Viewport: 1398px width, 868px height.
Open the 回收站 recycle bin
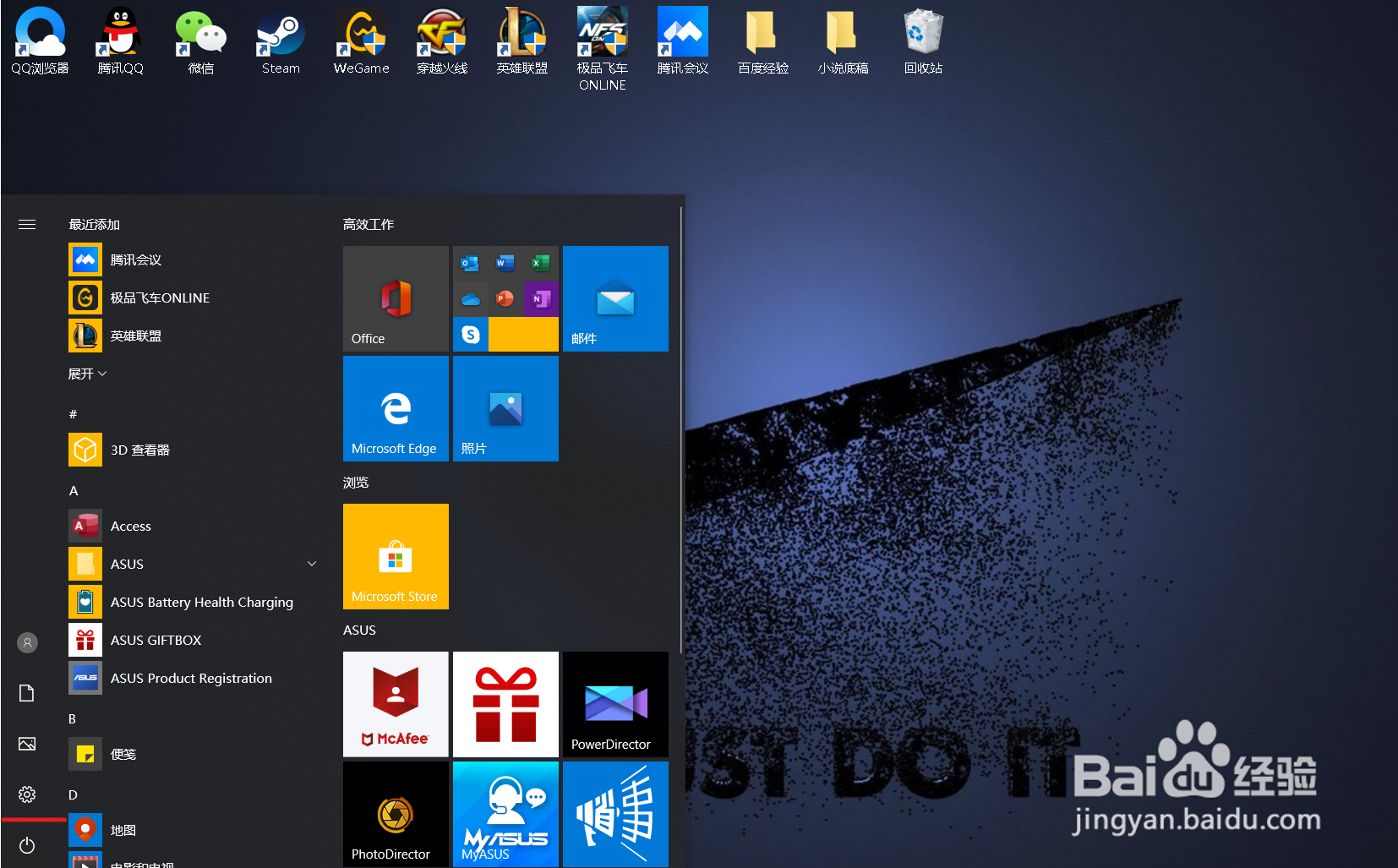coord(923,41)
